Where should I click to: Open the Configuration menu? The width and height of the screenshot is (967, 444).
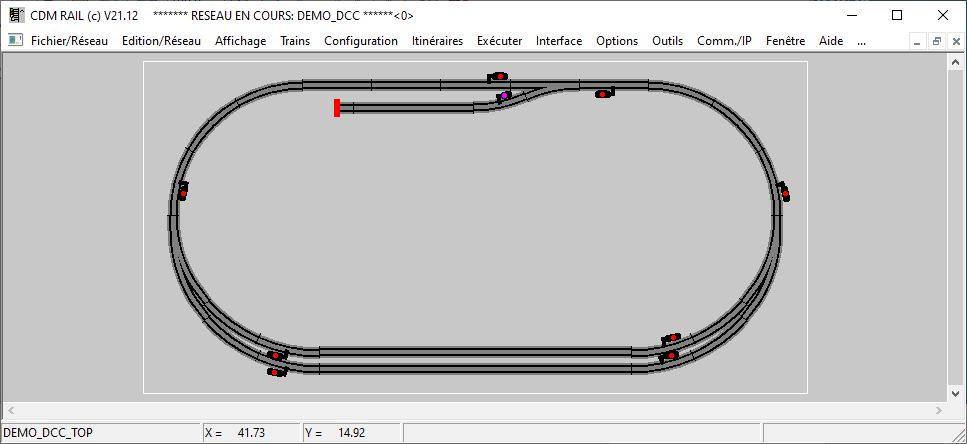pos(361,41)
